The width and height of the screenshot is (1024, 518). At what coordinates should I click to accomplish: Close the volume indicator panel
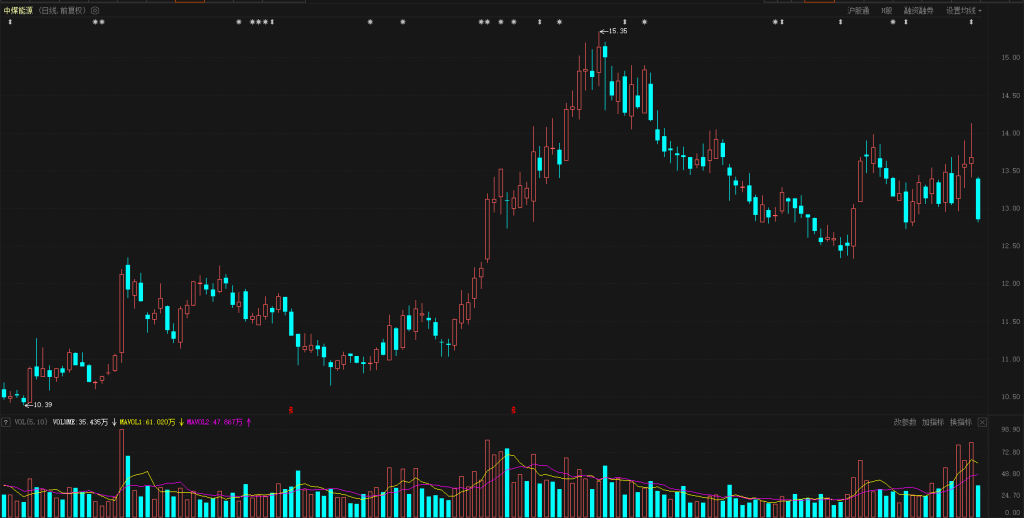click(x=981, y=422)
